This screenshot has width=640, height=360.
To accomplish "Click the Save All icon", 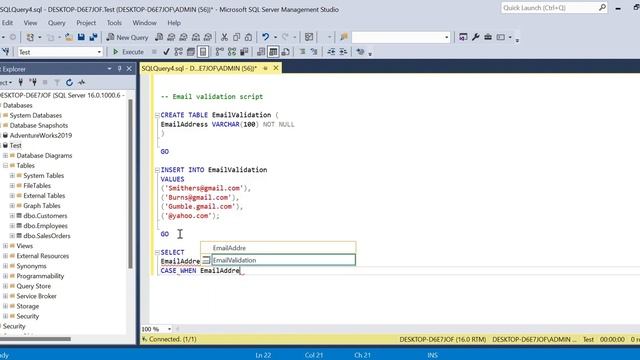I will click(93, 37).
